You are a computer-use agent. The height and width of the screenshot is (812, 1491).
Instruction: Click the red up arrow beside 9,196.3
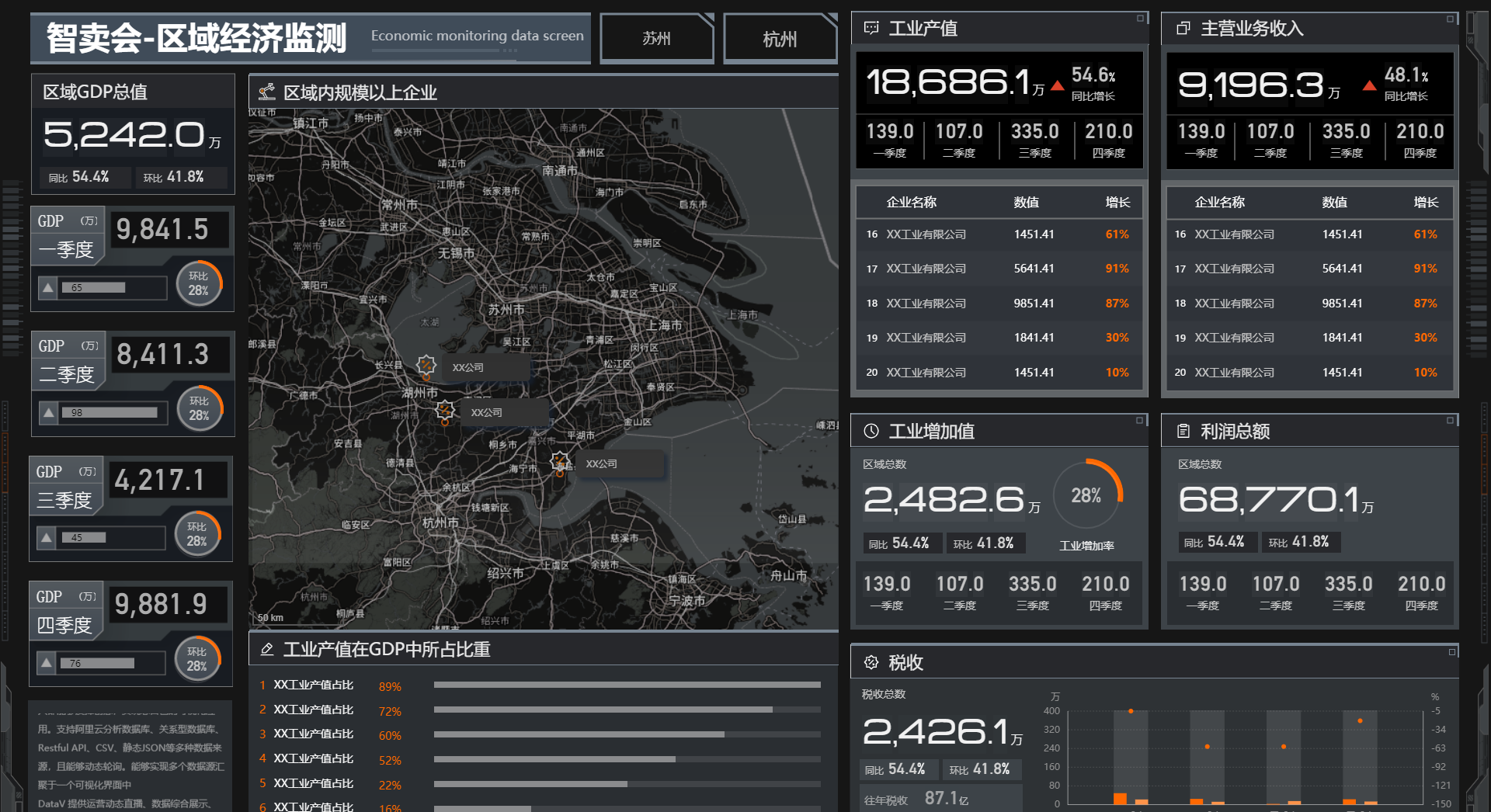pos(1369,85)
